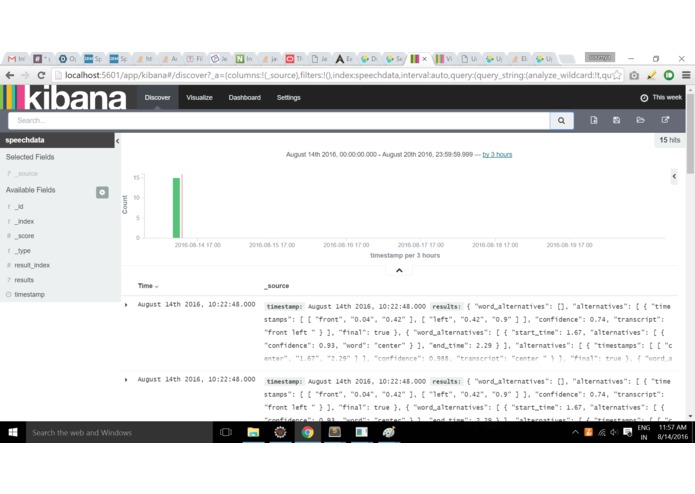The height and width of the screenshot is (494, 695).
Task: Open the action center notification icon
Action: [627, 432]
